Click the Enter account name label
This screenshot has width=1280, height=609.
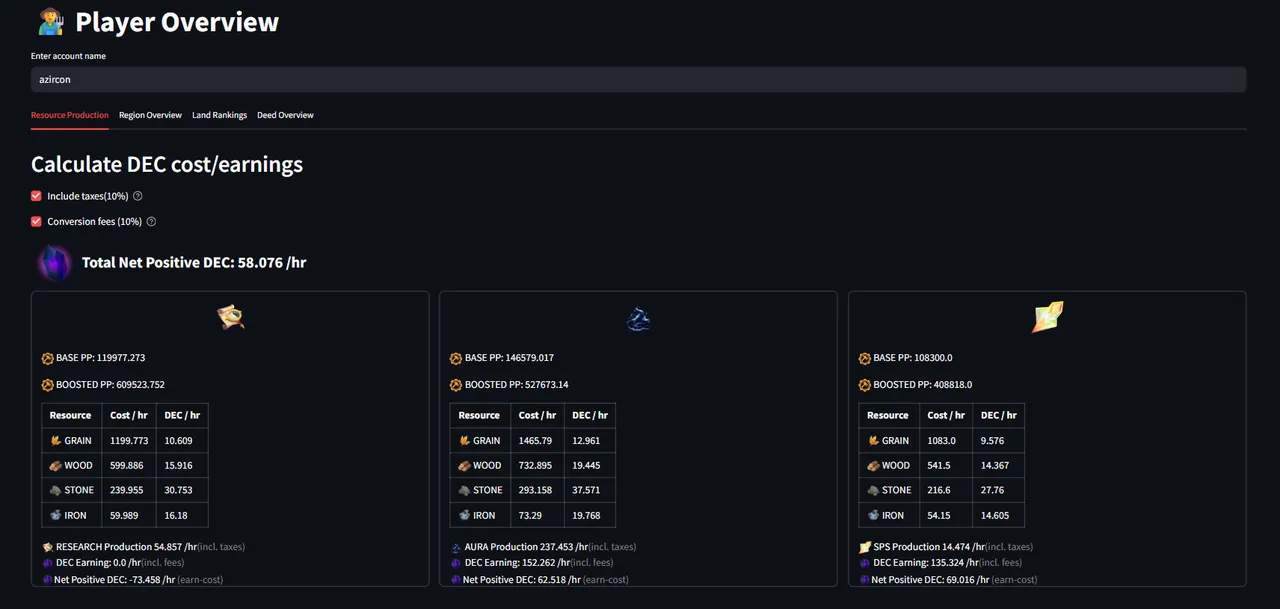pos(68,56)
